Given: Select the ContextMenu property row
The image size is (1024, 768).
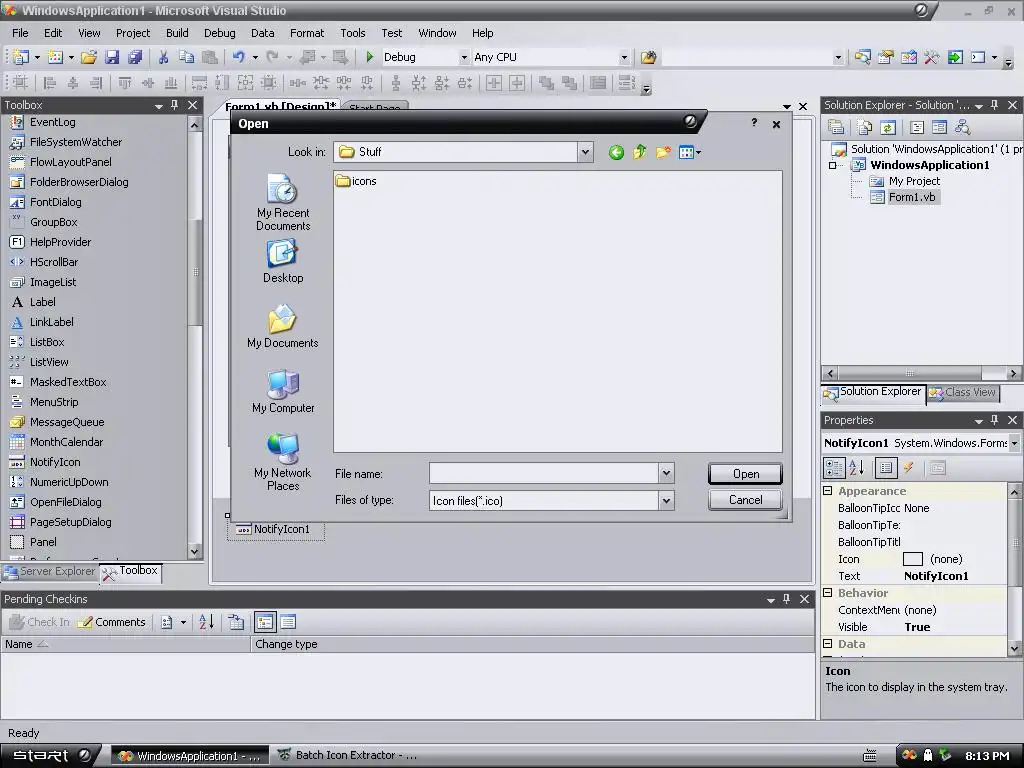Looking at the screenshot, I should tap(914, 609).
